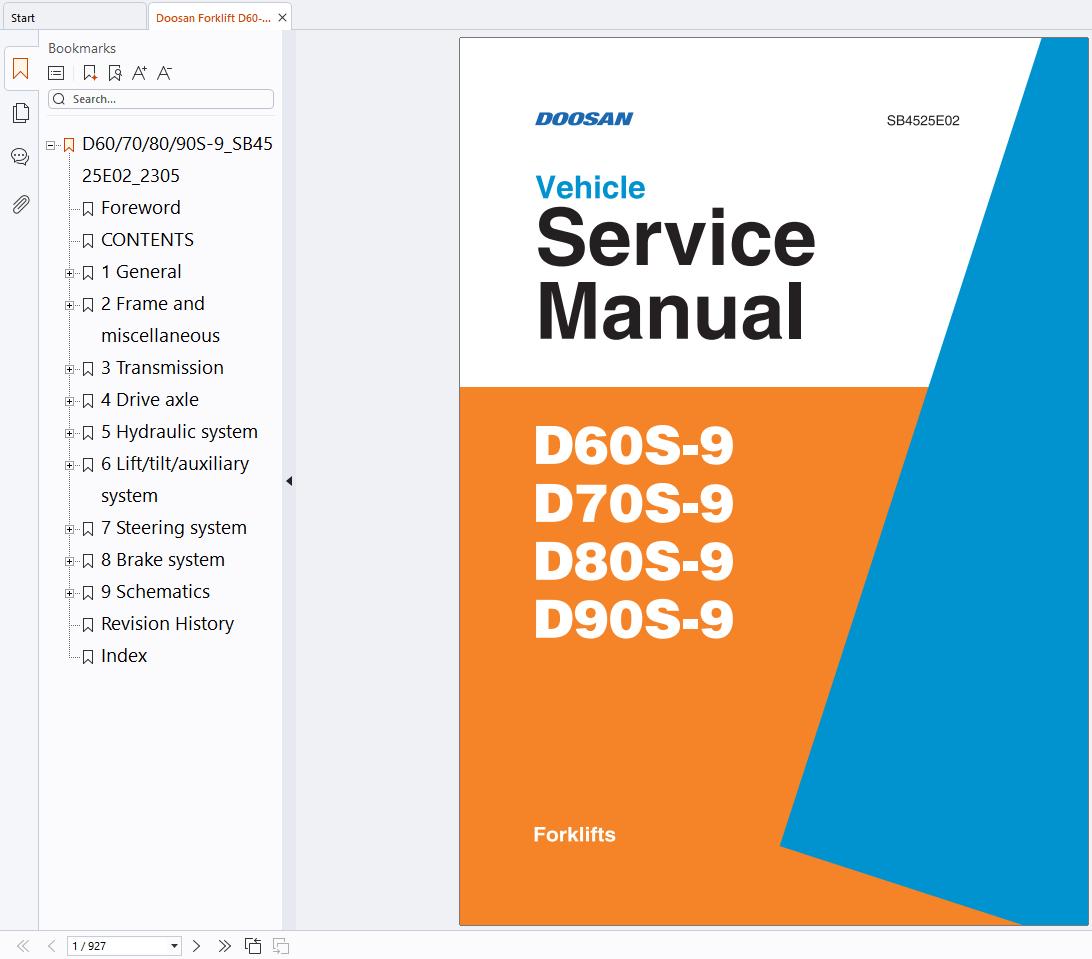The height and width of the screenshot is (959, 1092).
Task: Click the add new bookmark icon
Action: click(x=90, y=72)
